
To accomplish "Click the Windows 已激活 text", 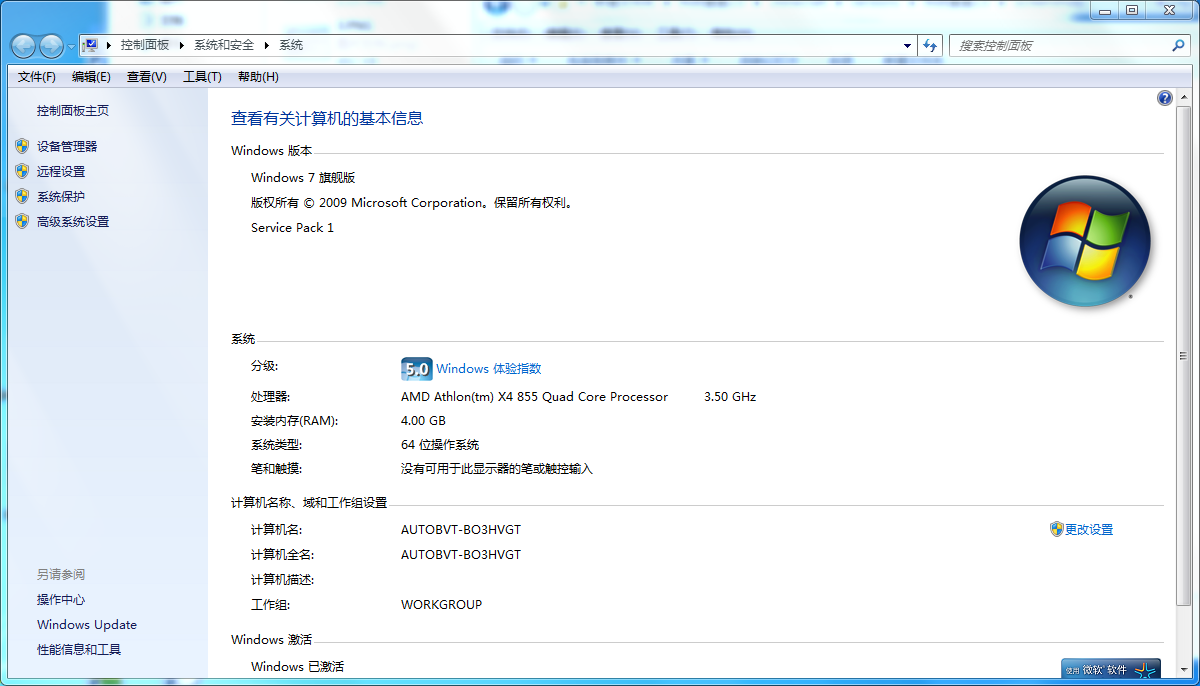I will (x=297, y=667).
